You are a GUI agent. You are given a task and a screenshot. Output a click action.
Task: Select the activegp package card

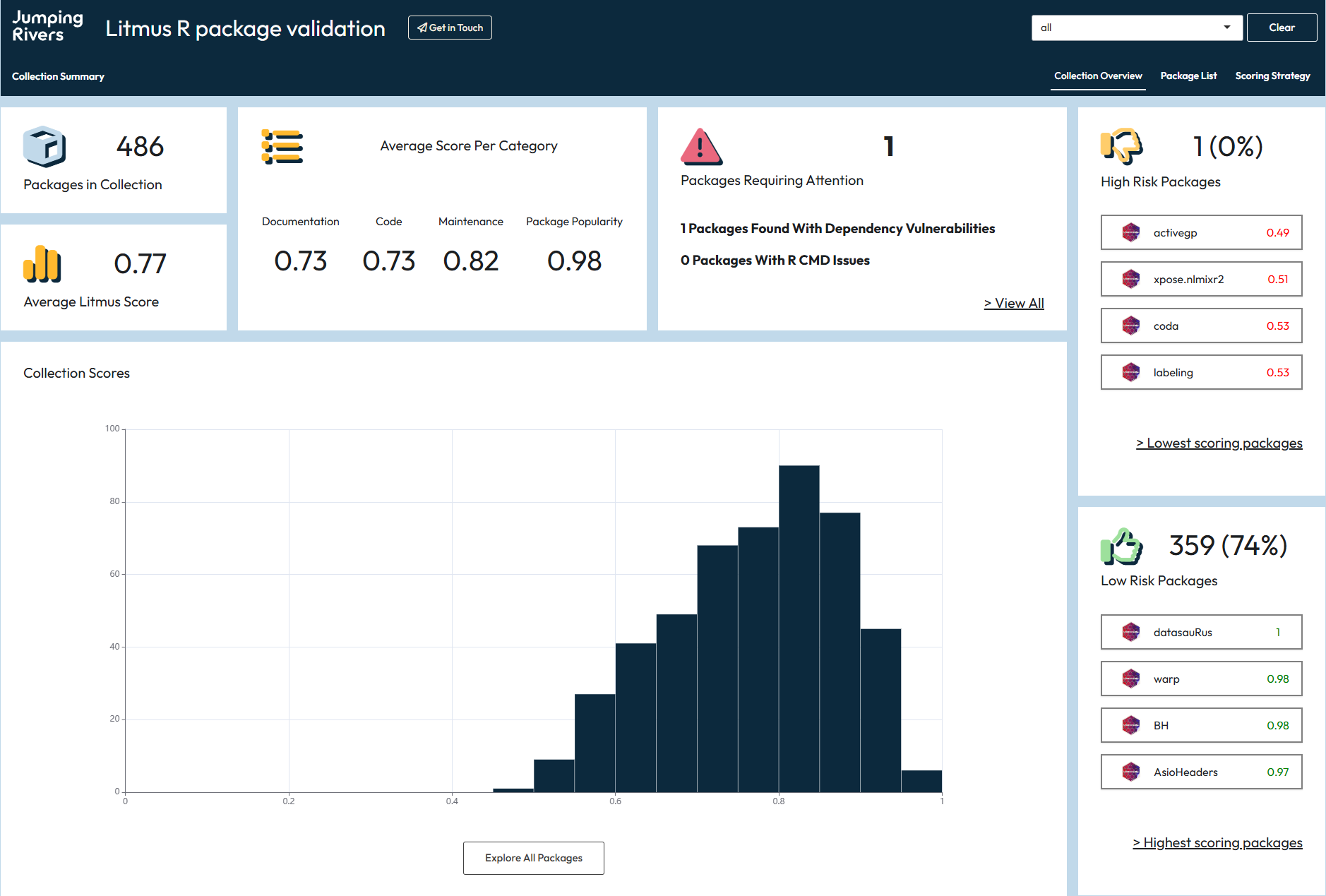click(x=1202, y=232)
